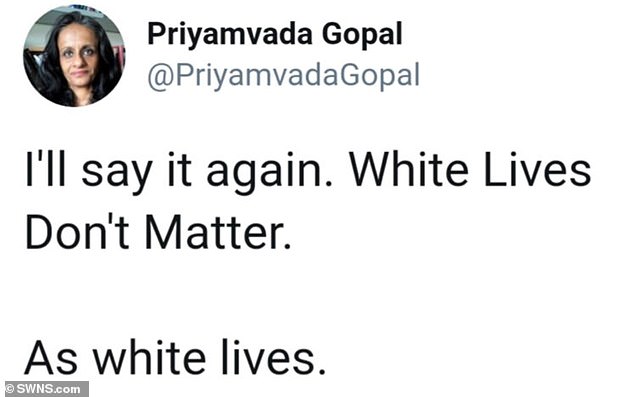634x397 pixels.
Task: Click the surname "Gopal" in bold header
Action: [362, 35]
